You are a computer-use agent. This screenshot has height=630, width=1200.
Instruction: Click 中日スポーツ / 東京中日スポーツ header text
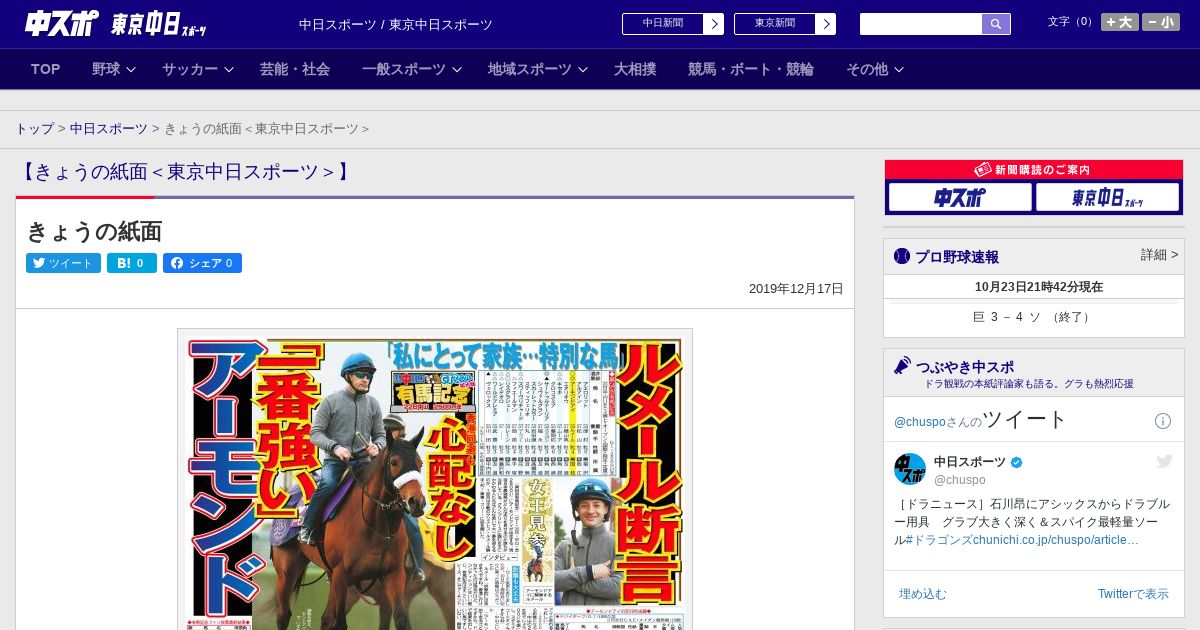(396, 25)
